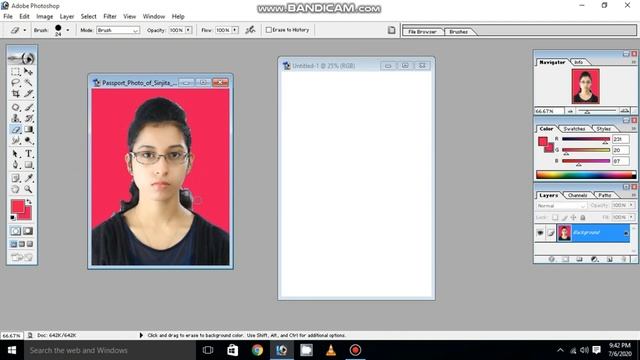This screenshot has height=360, width=640.
Task: Select the Pen tool
Action: pos(16,165)
